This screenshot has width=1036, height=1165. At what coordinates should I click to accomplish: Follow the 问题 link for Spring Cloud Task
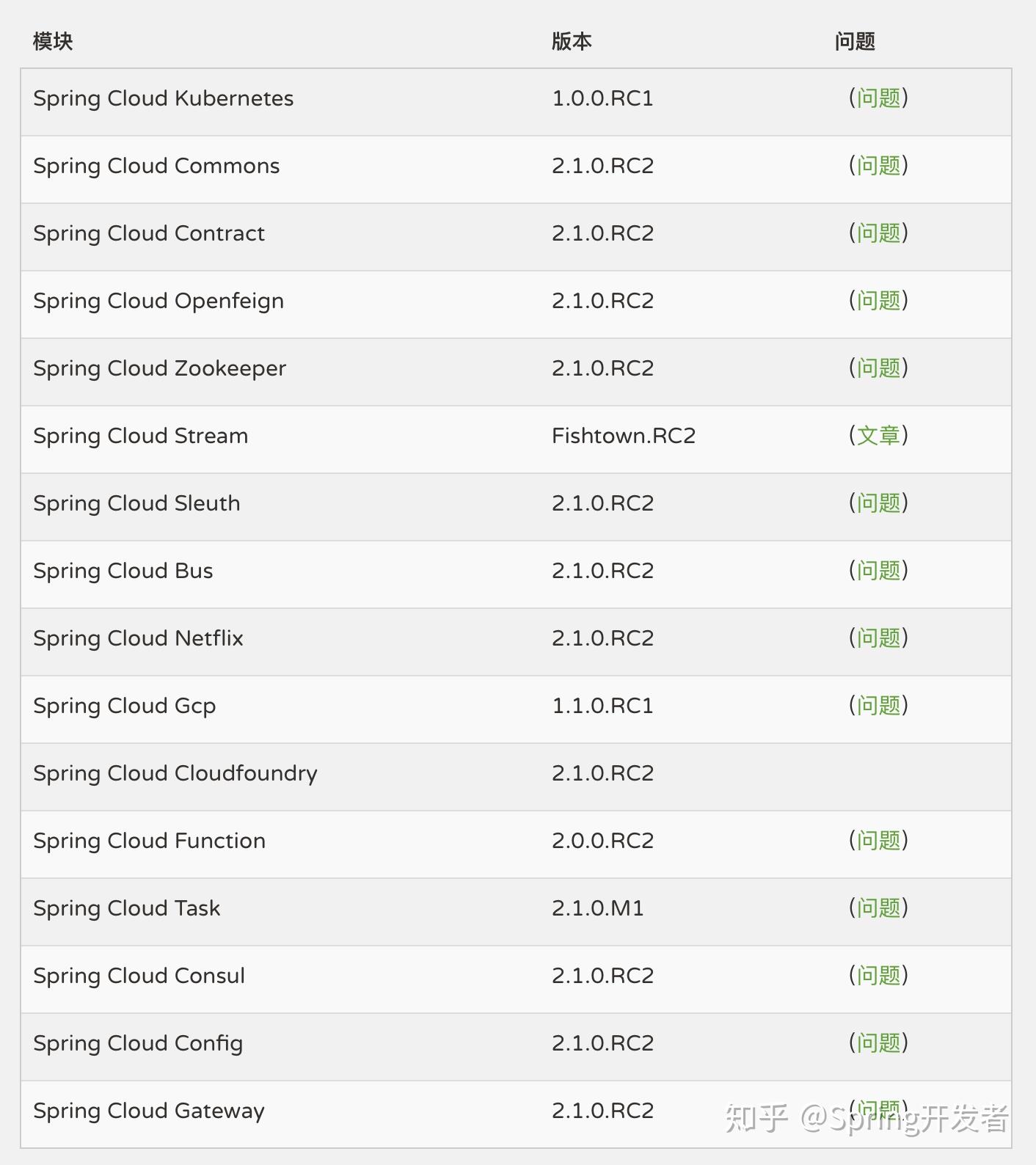pos(878,908)
